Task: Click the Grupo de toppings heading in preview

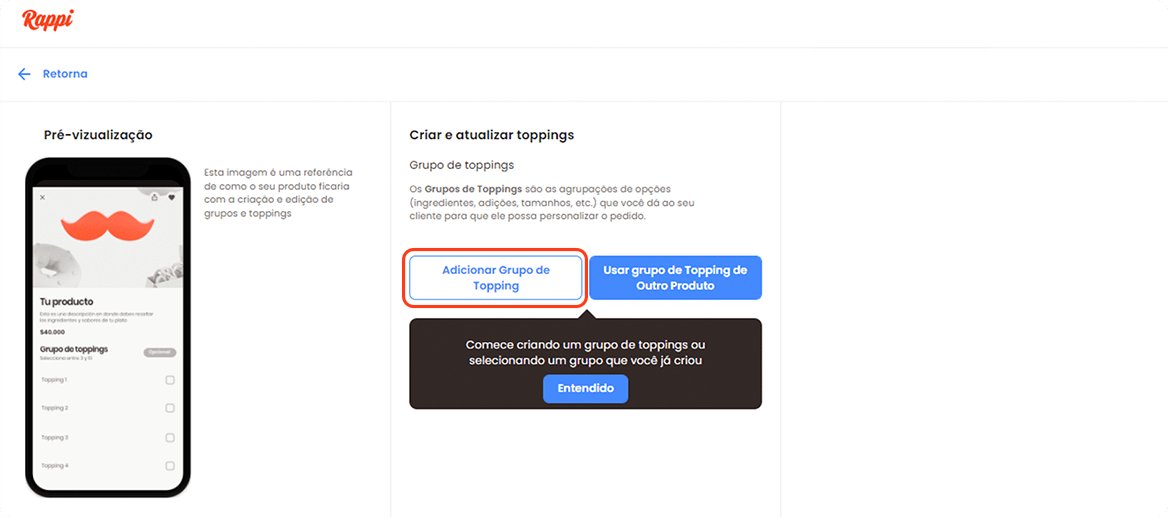Action: 73,349
